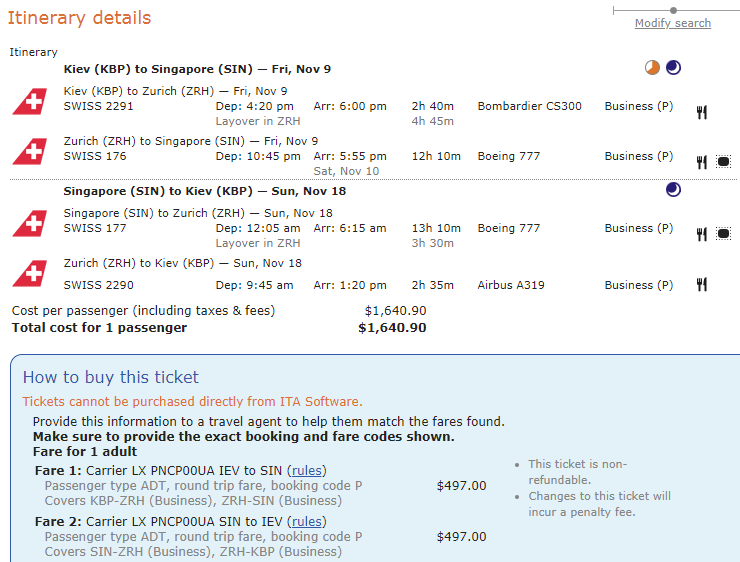Click the lie-flat seat icon for SWISS 176

(x=724, y=163)
